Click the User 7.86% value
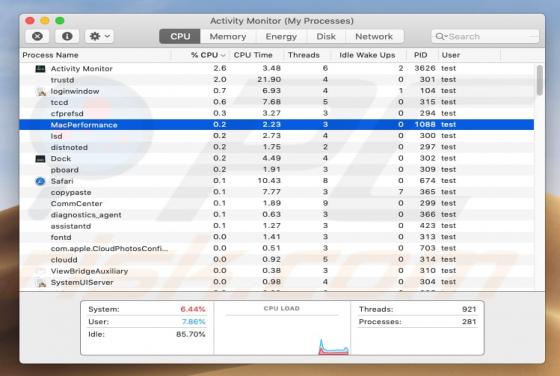Viewport: 560px width, 376px height. [x=194, y=322]
